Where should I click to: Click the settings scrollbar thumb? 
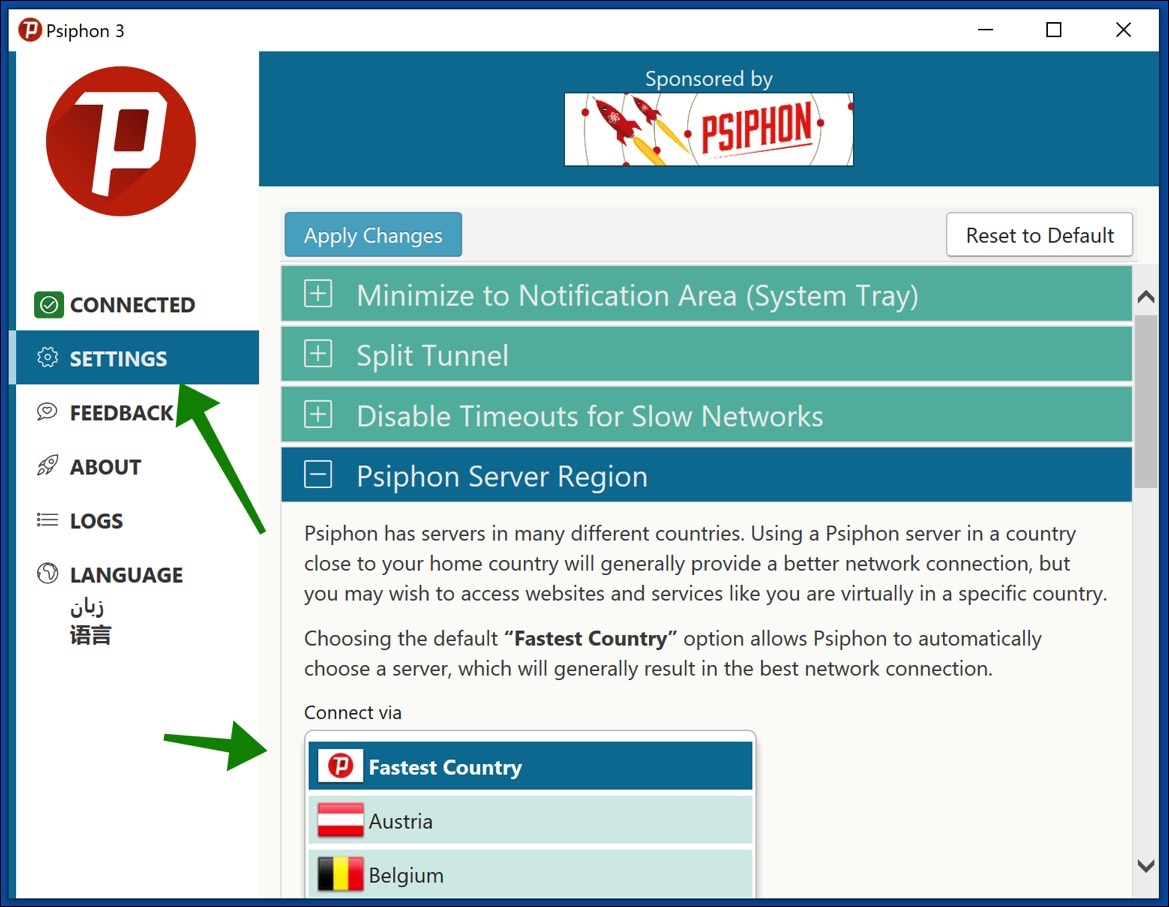click(x=1146, y=401)
